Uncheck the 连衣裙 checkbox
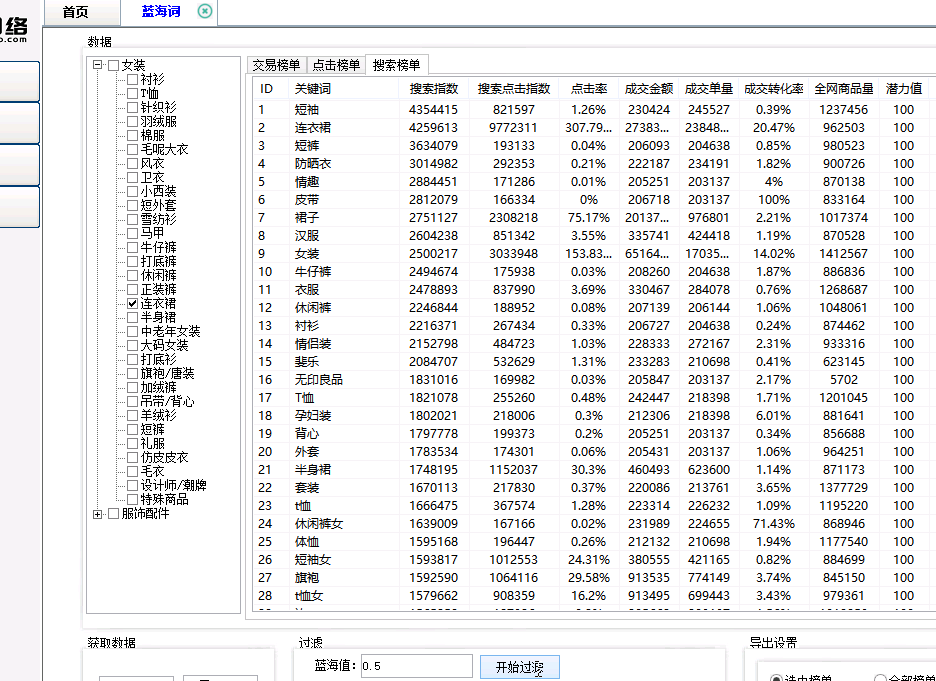The height and width of the screenshot is (681, 936). click(133, 303)
